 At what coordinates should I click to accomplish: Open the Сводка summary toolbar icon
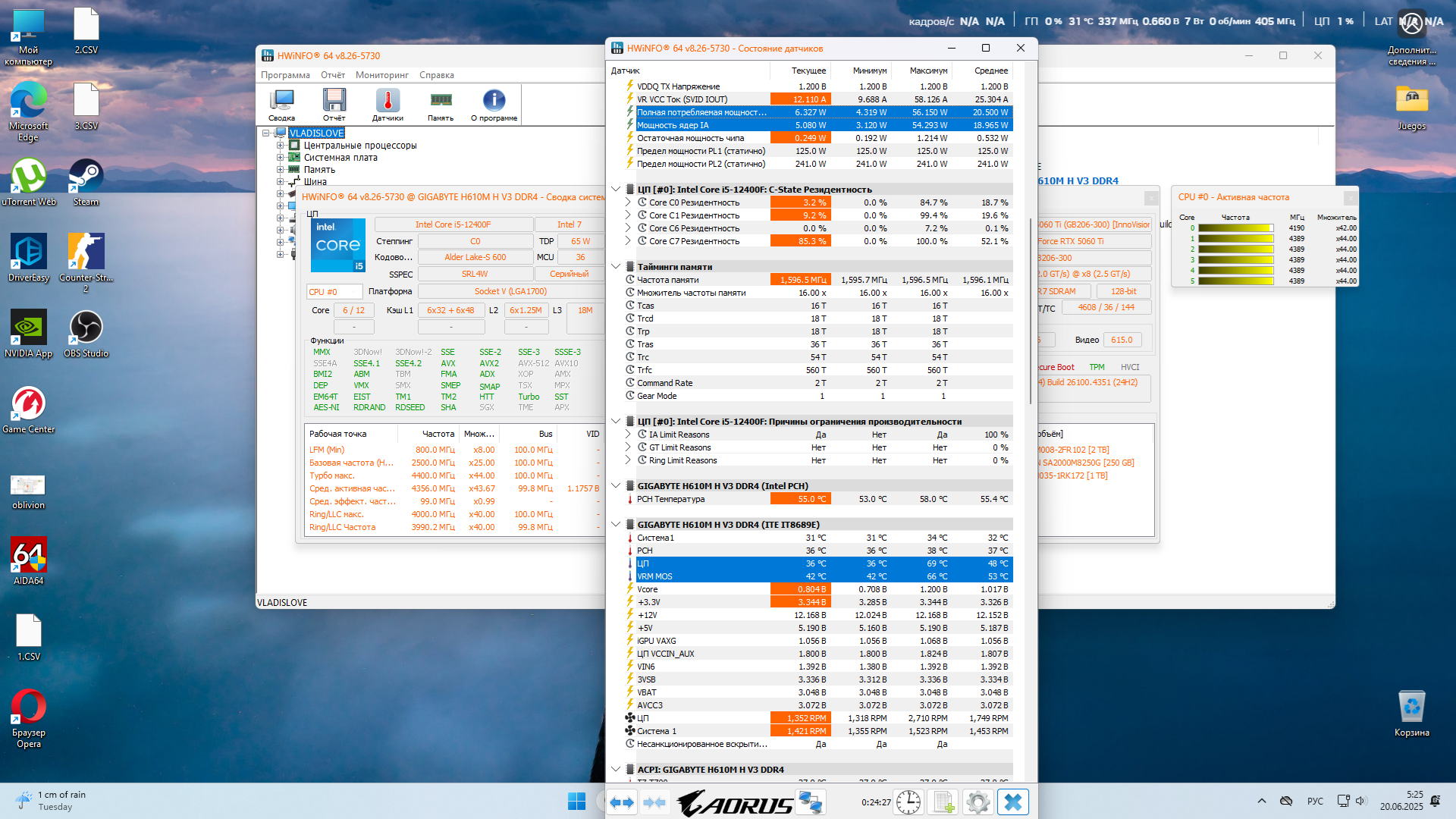click(281, 105)
